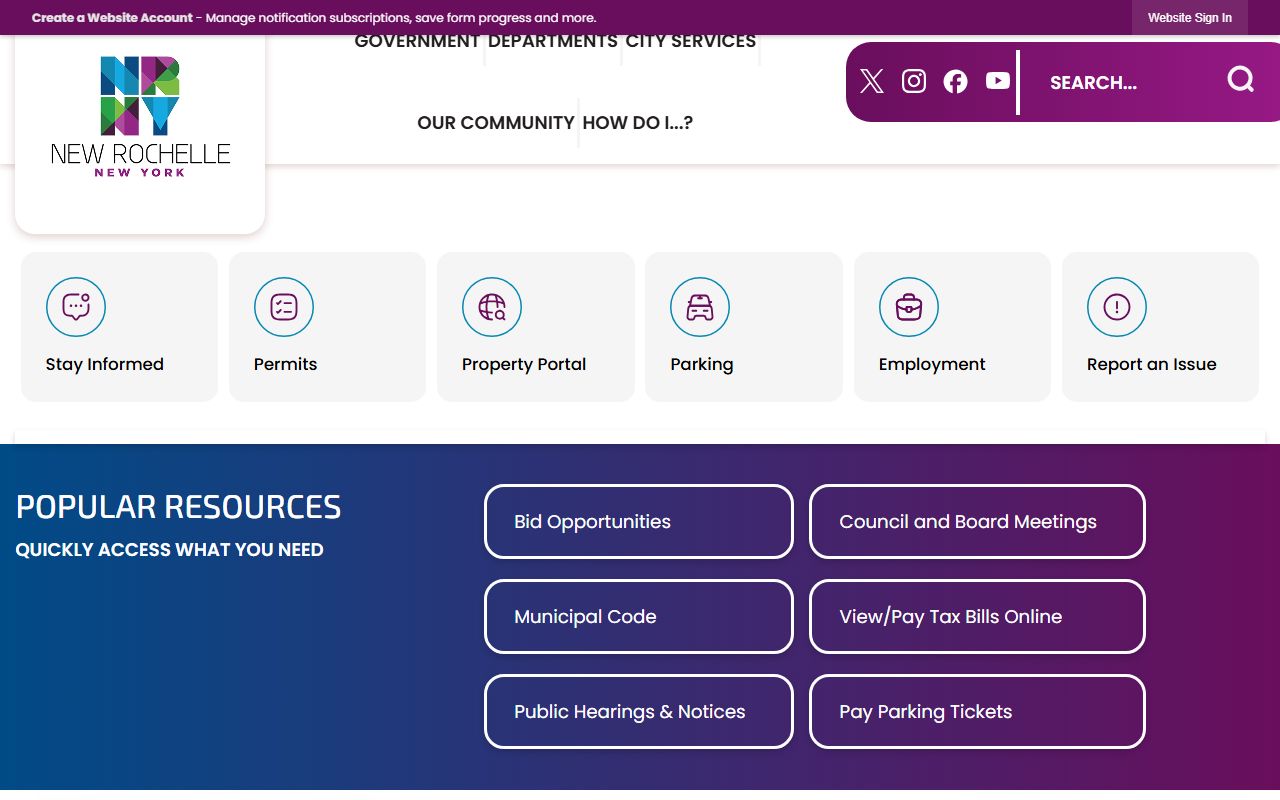Select View/Pay Tax Bills Online

[977, 617]
